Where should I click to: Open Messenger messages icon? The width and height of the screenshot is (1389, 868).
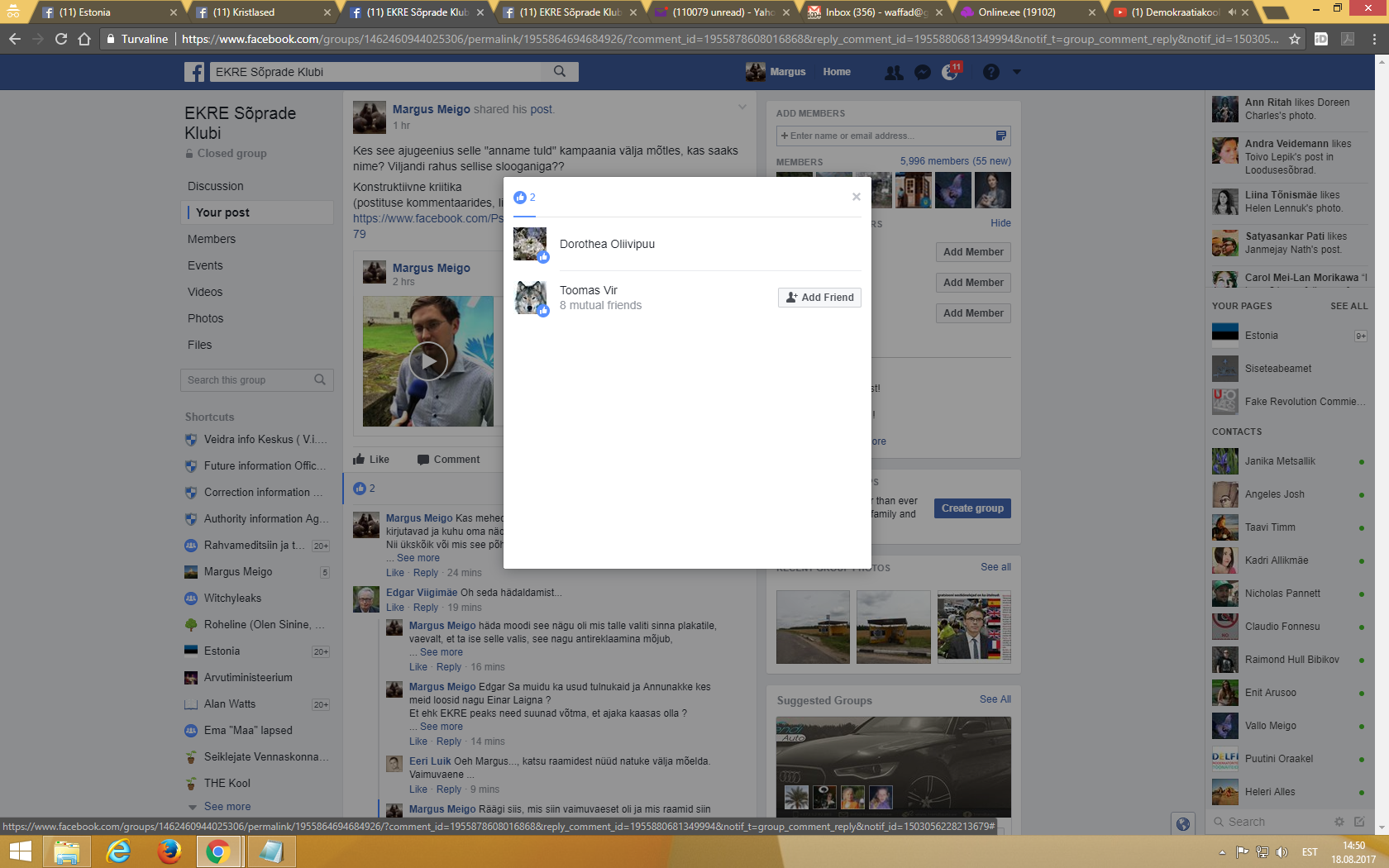click(x=923, y=73)
